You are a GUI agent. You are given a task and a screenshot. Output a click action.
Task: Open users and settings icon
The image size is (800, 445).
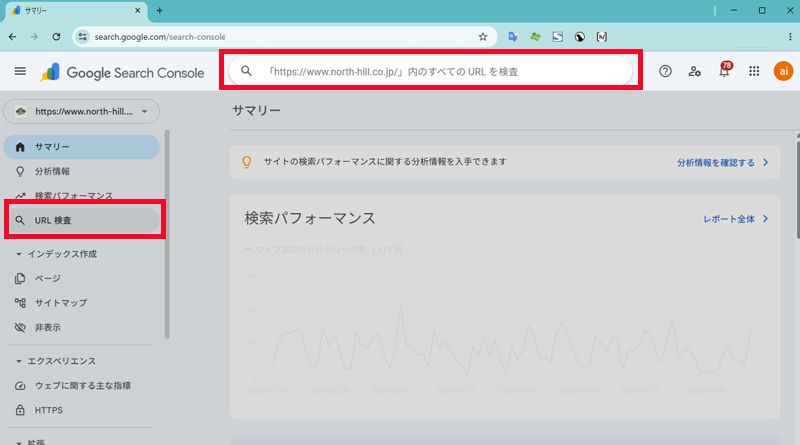click(x=694, y=71)
